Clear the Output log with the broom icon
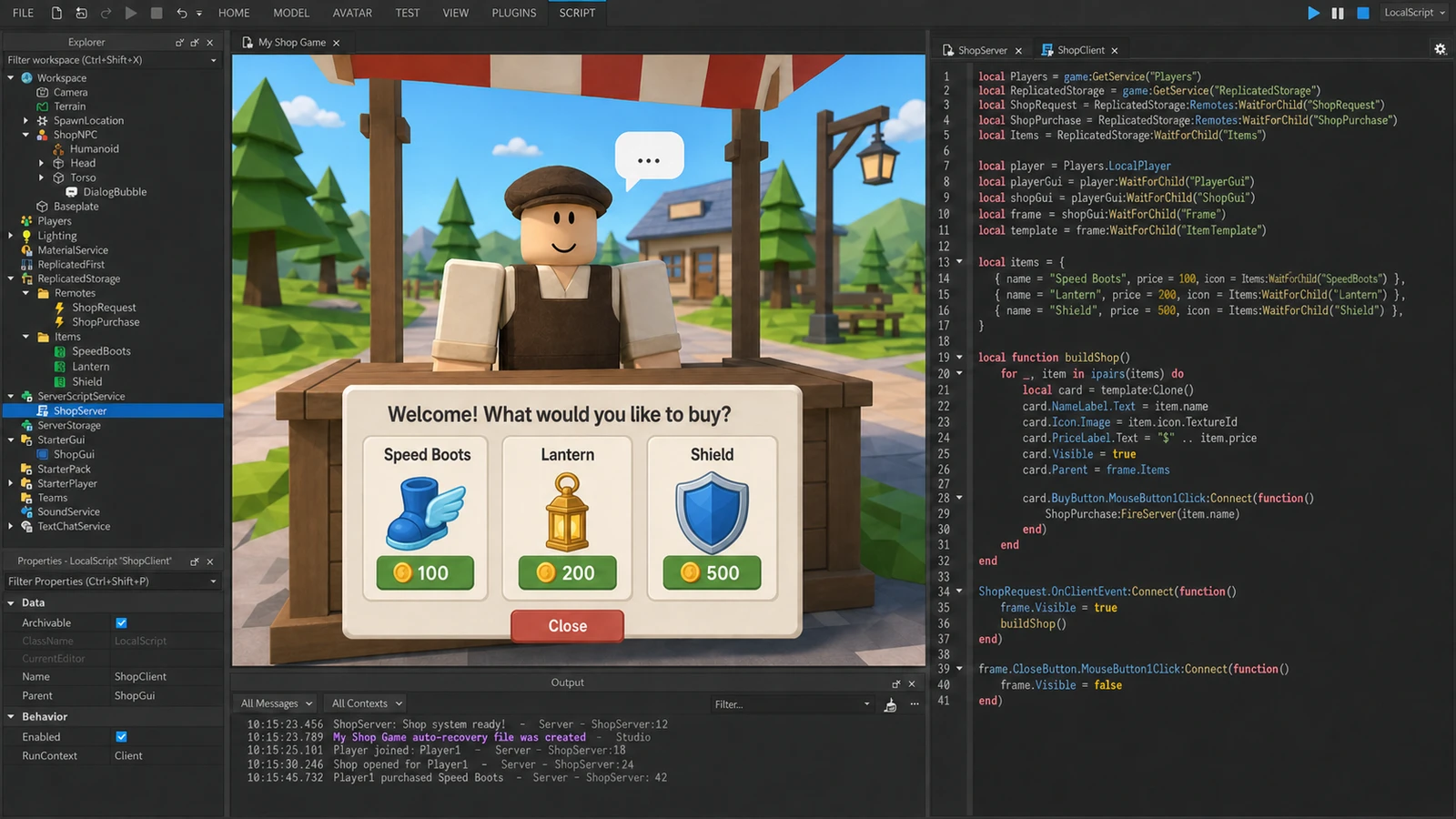The height and width of the screenshot is (819, 1456). [x=890, y=704]
